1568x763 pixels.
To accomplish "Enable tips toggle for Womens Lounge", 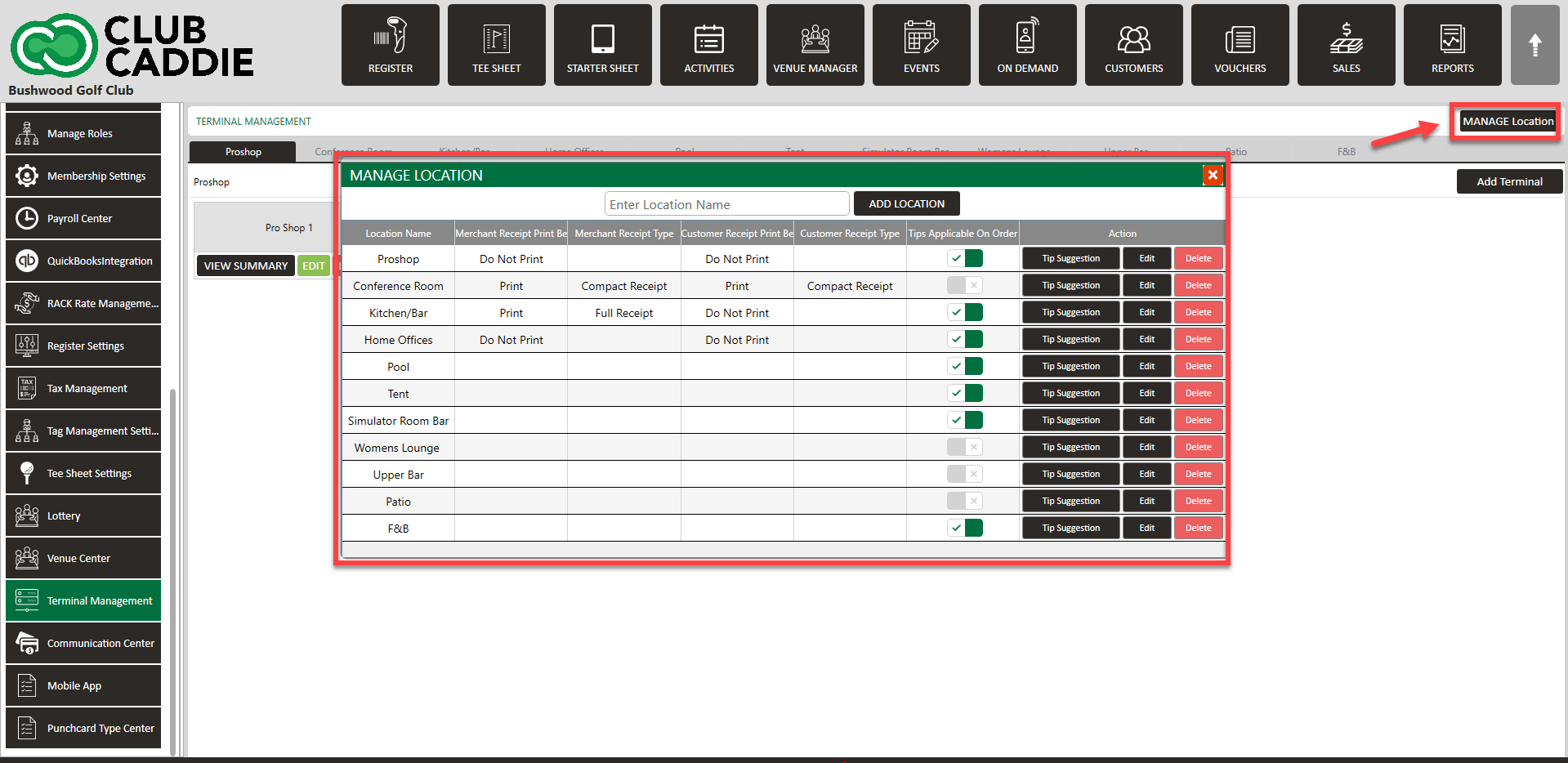I will click(x=965, y=448).
